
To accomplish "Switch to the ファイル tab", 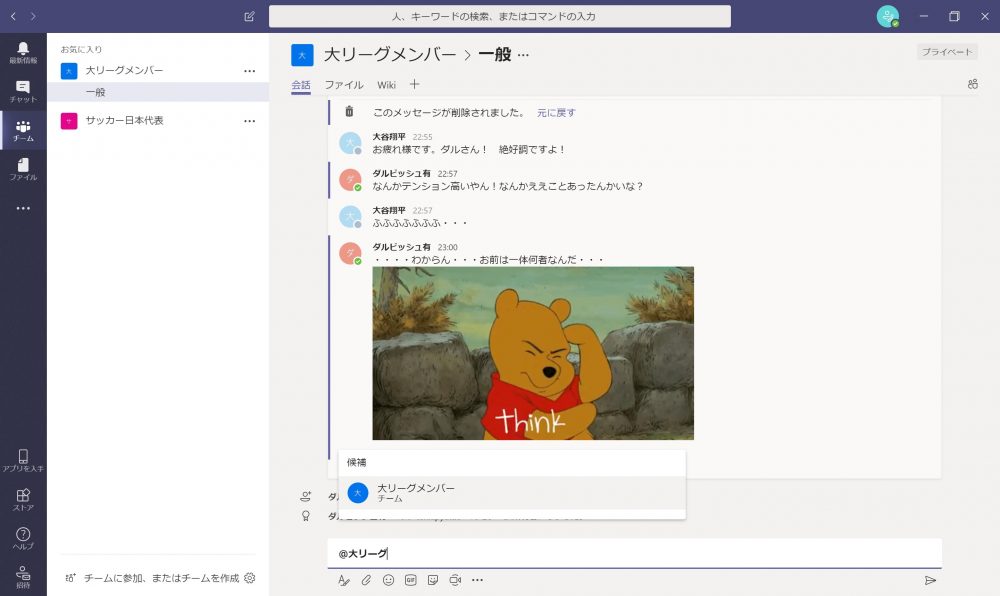I will (x=343, y=85).
